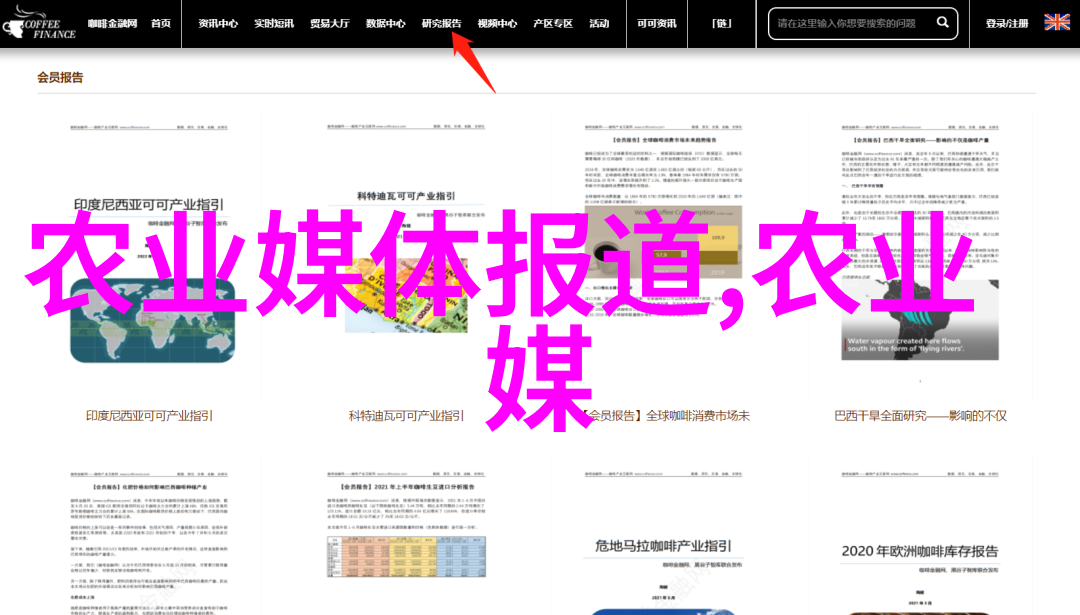Click the Coffee Finance logo
The width and height of the screenshot is (1080, 615).
click(39, 24)
